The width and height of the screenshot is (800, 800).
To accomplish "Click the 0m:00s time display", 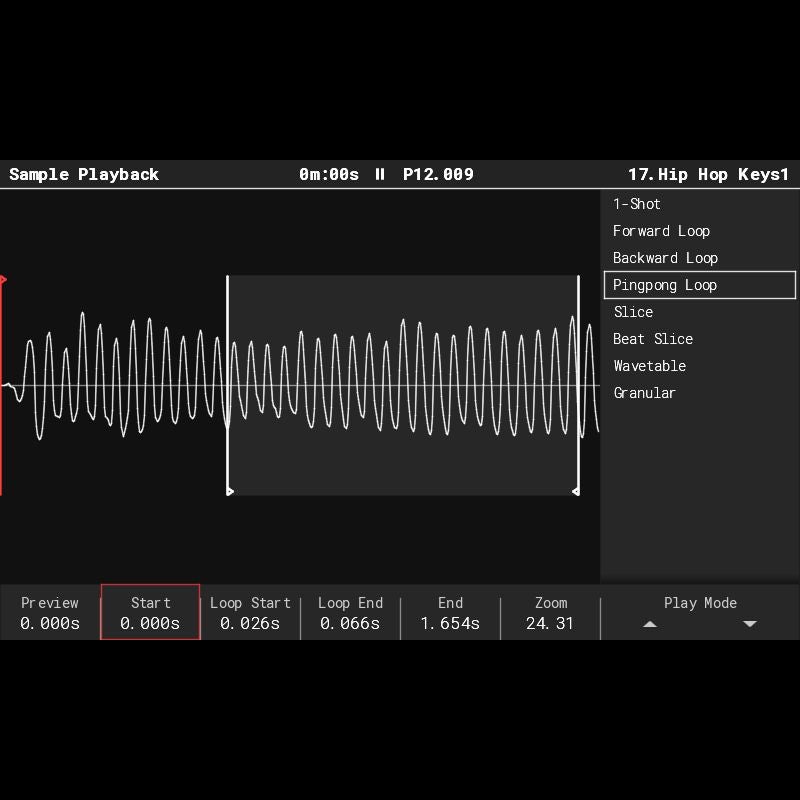I will pos(329,174).
